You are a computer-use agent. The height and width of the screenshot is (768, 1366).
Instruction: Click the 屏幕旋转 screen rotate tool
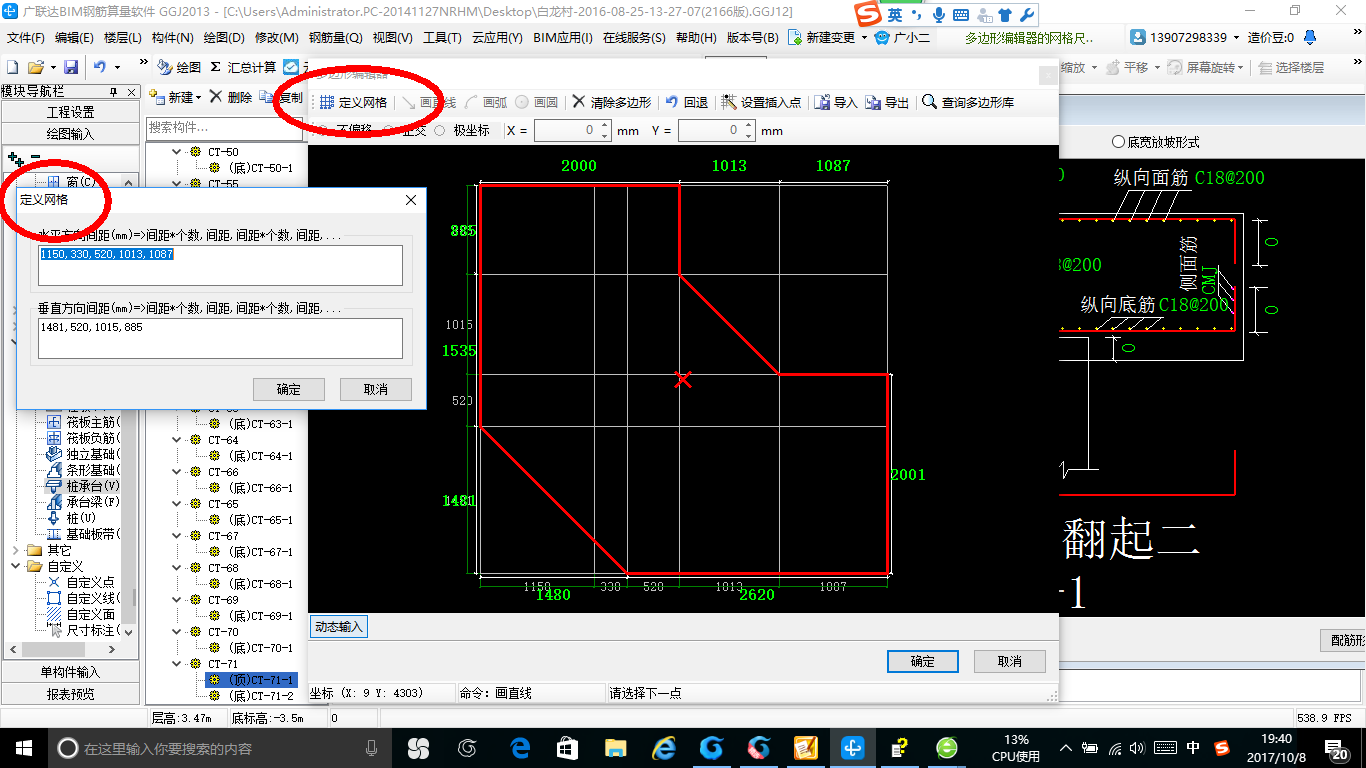coord(1205,67)
